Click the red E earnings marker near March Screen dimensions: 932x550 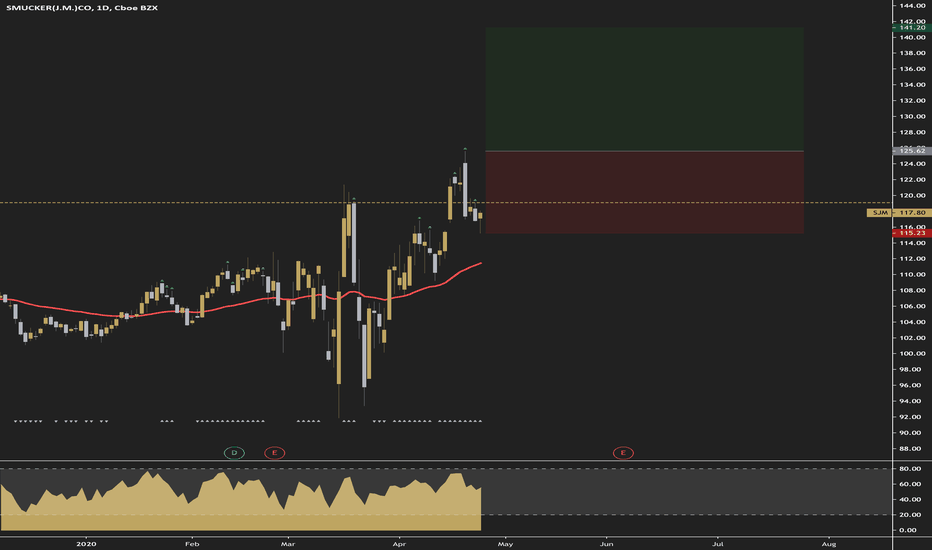[275, 453]
